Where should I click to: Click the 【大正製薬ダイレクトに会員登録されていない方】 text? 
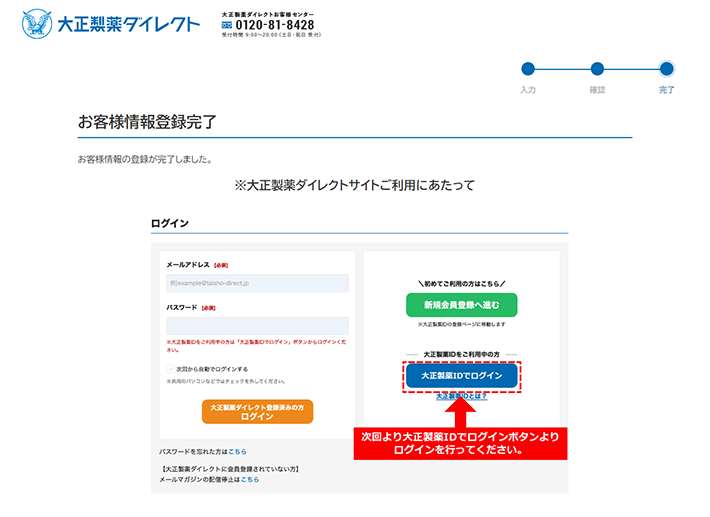pyautogui.click(x=230, y=469)
